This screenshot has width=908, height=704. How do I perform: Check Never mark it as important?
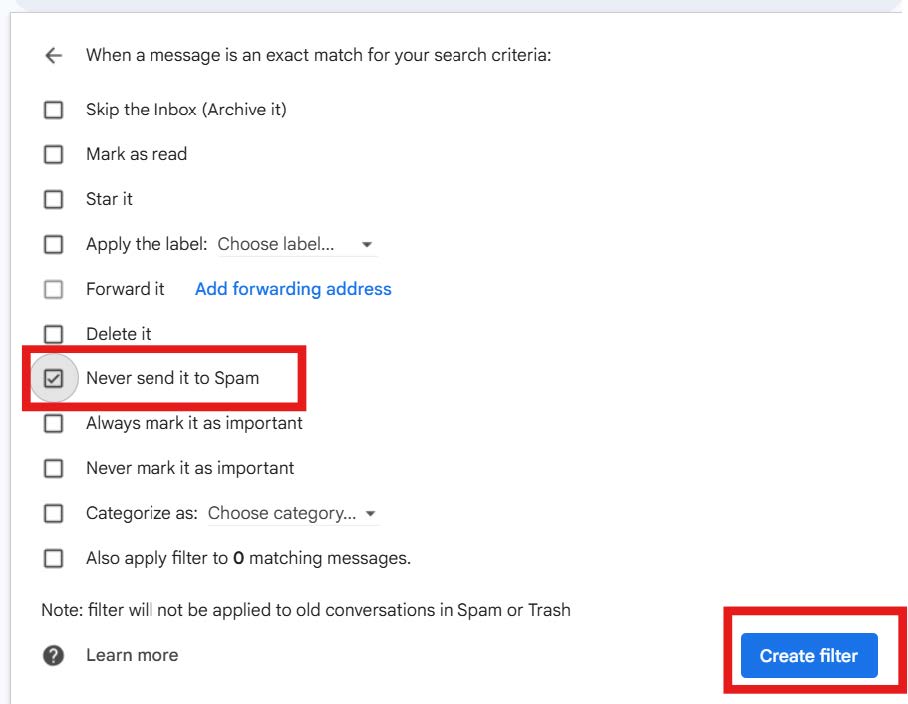[53, 468]
